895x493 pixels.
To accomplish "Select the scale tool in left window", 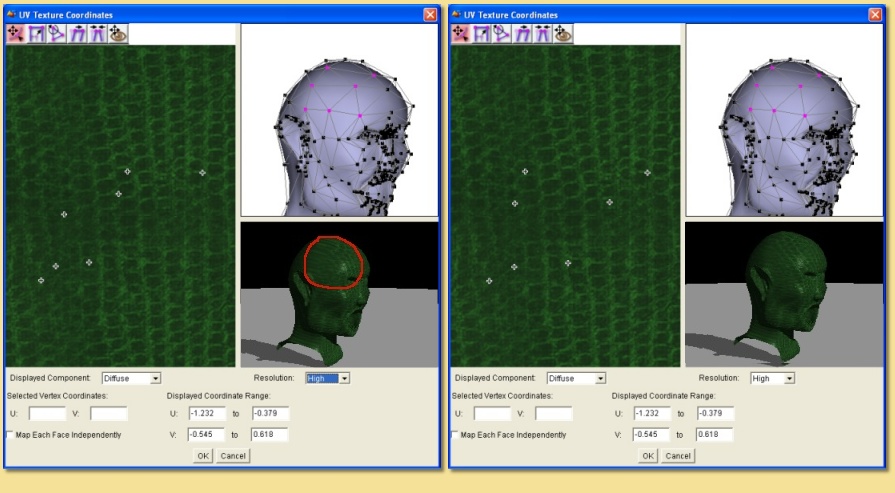I will (x=35, y=34).
